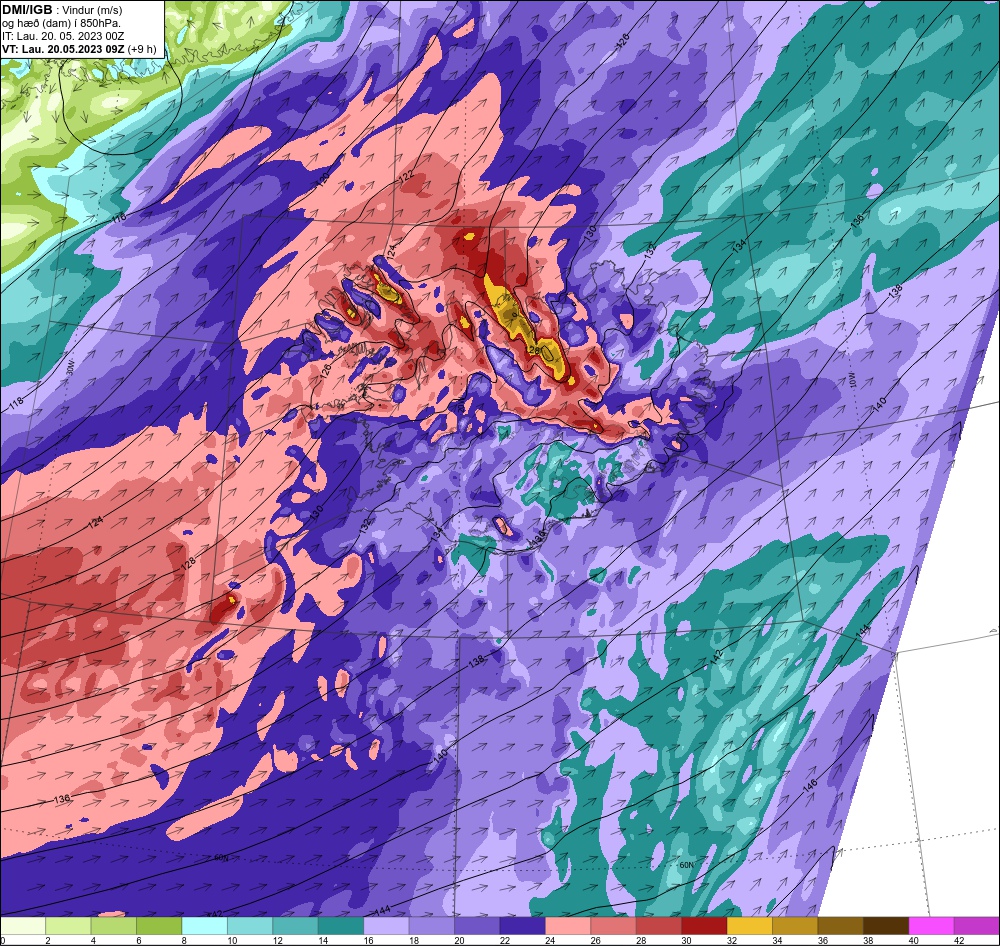
Task: Select the 2–4 m/s light green legend swatch
Action: click(x=68, y=926)
